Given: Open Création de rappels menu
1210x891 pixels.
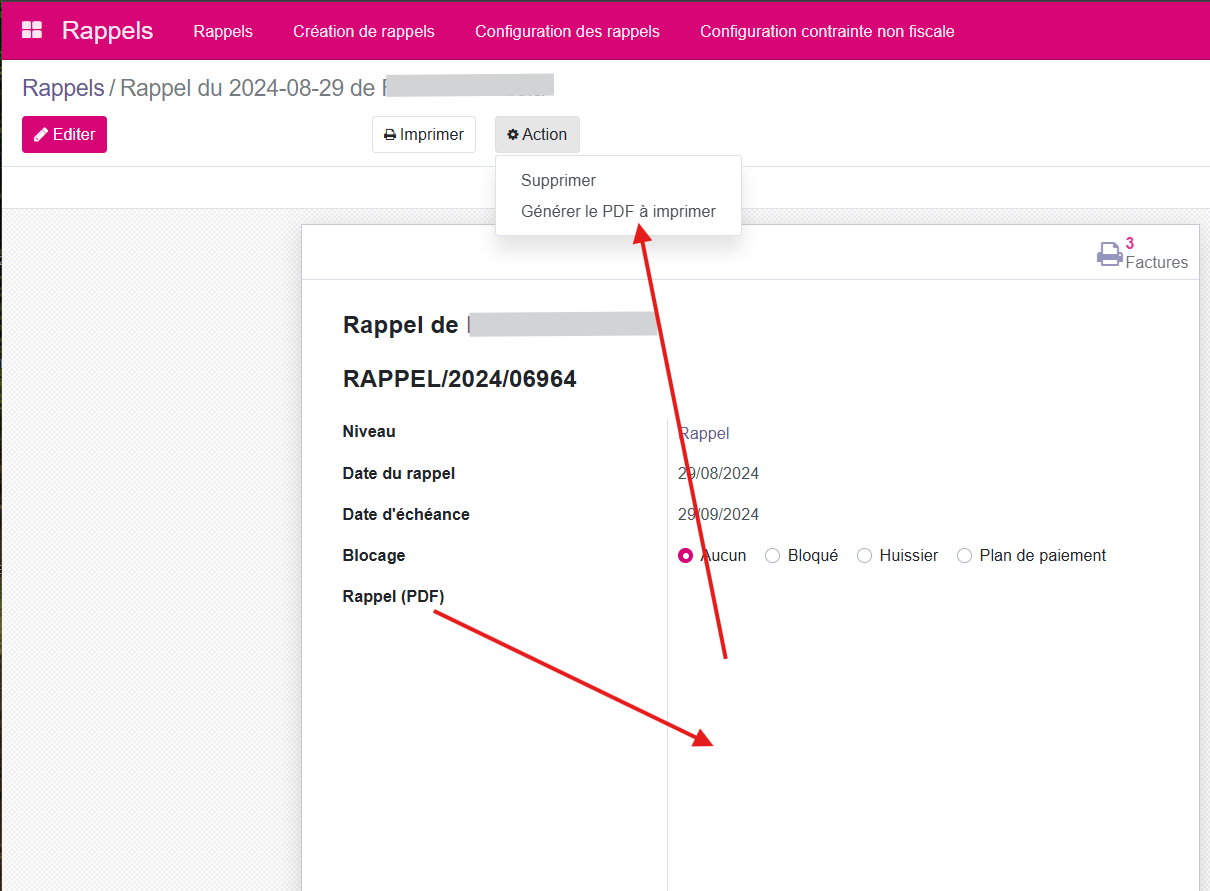Looking at the screenshot, I should 364,31.
